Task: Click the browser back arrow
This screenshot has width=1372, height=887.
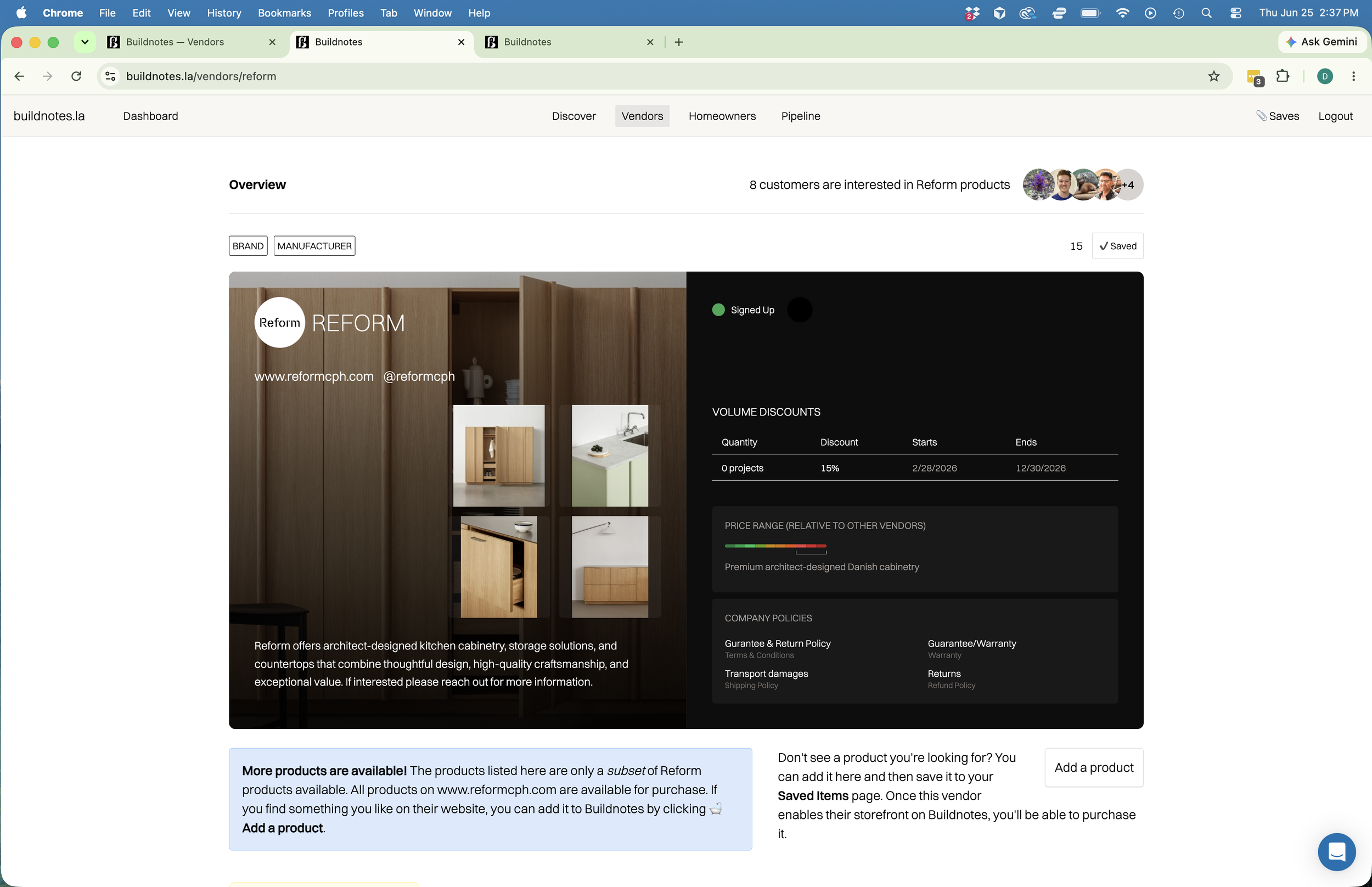Action: 19,76
